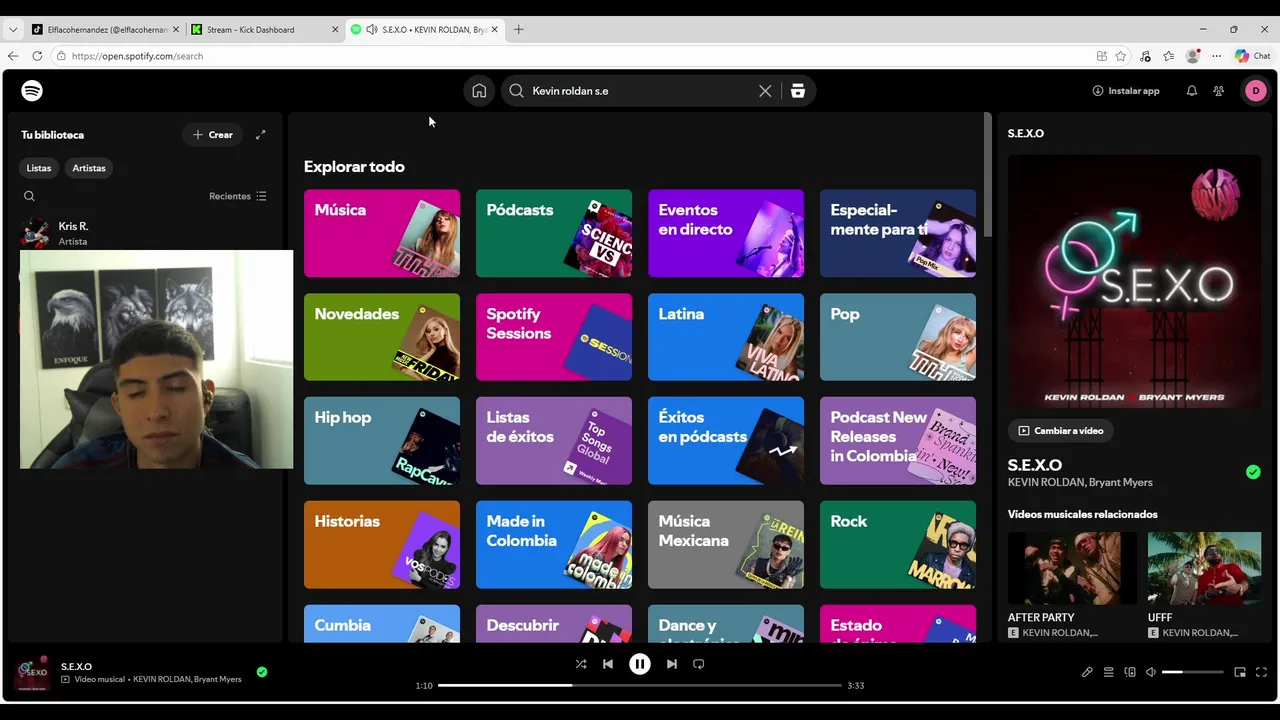The image size is (1280, 720).
Task: Open AFTER PARTY related video
Action: click(x=1072, y=585)
